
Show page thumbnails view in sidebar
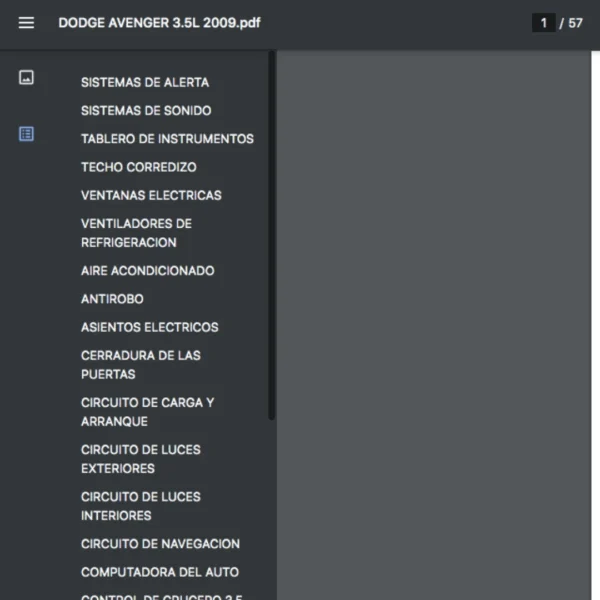pos(27,77)
